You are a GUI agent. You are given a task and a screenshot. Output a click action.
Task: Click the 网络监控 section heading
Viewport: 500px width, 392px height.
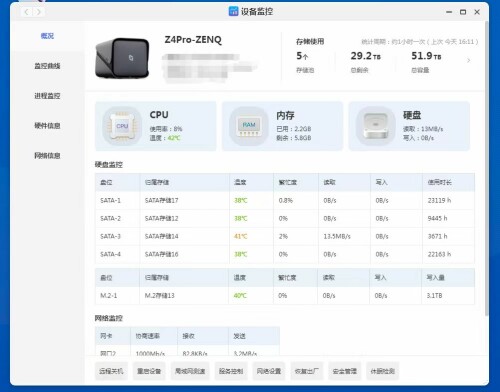pyautogui.click(x=109, y=318)
